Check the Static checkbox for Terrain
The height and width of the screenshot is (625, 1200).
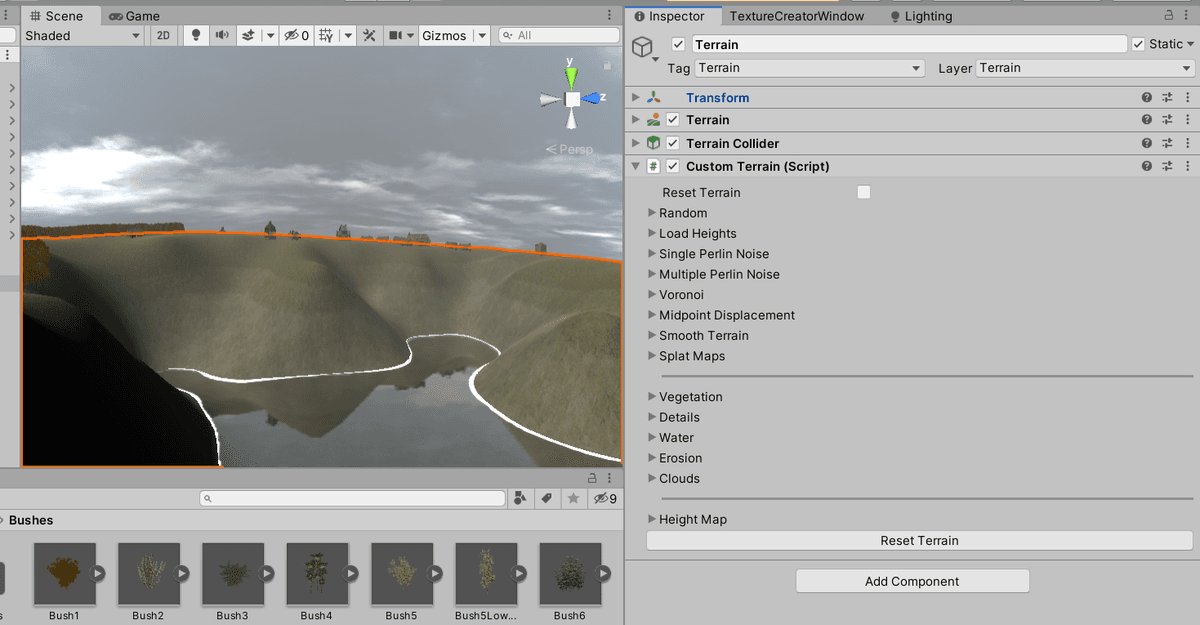point(1137,43)
